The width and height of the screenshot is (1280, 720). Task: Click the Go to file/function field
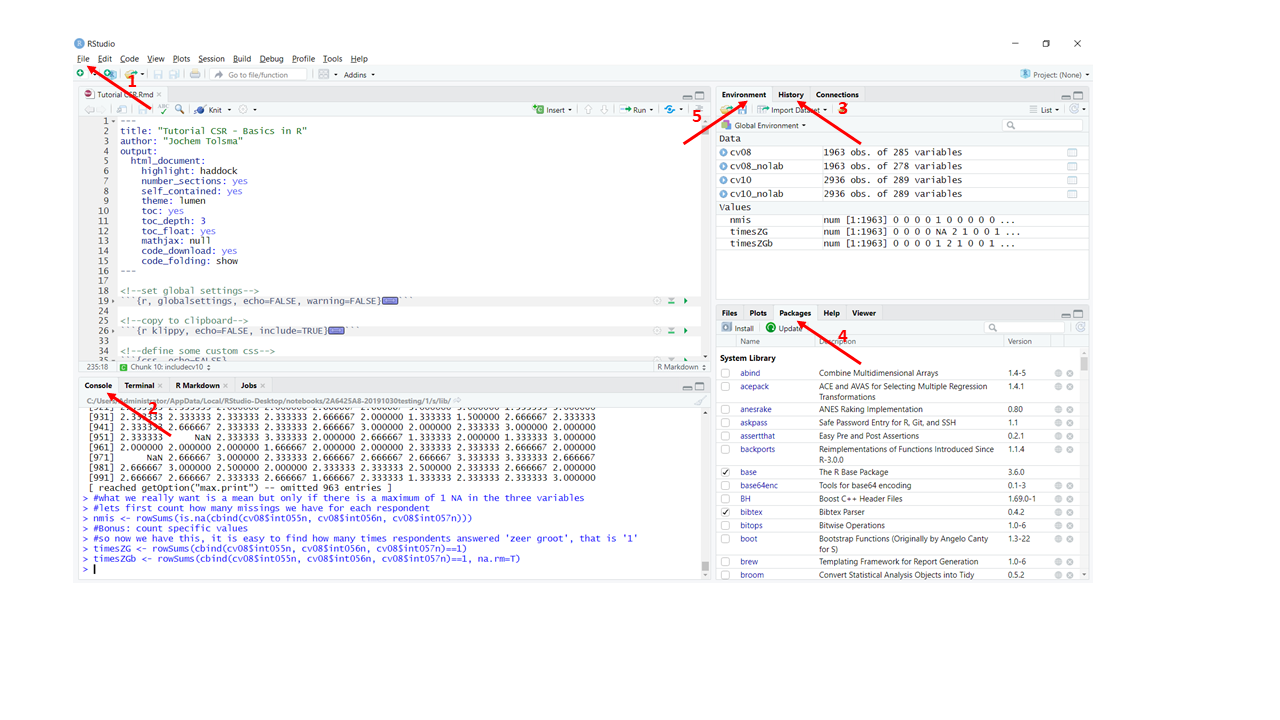tap(257, 75)
